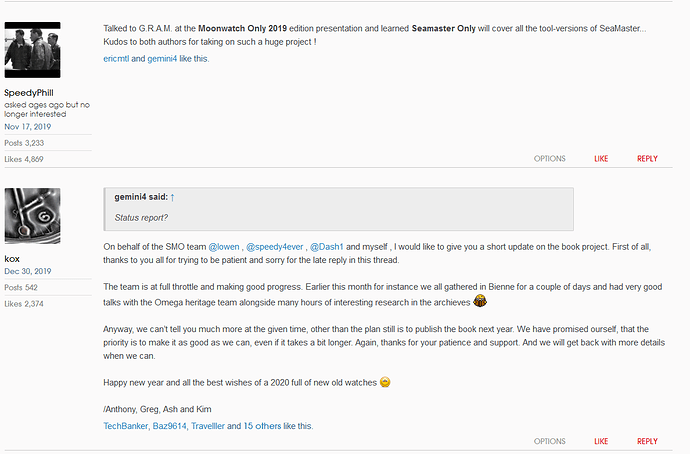Viewport: 690px width, 454px height.
Task: Reply to kox's post
Action: click(x=647, y=441)
